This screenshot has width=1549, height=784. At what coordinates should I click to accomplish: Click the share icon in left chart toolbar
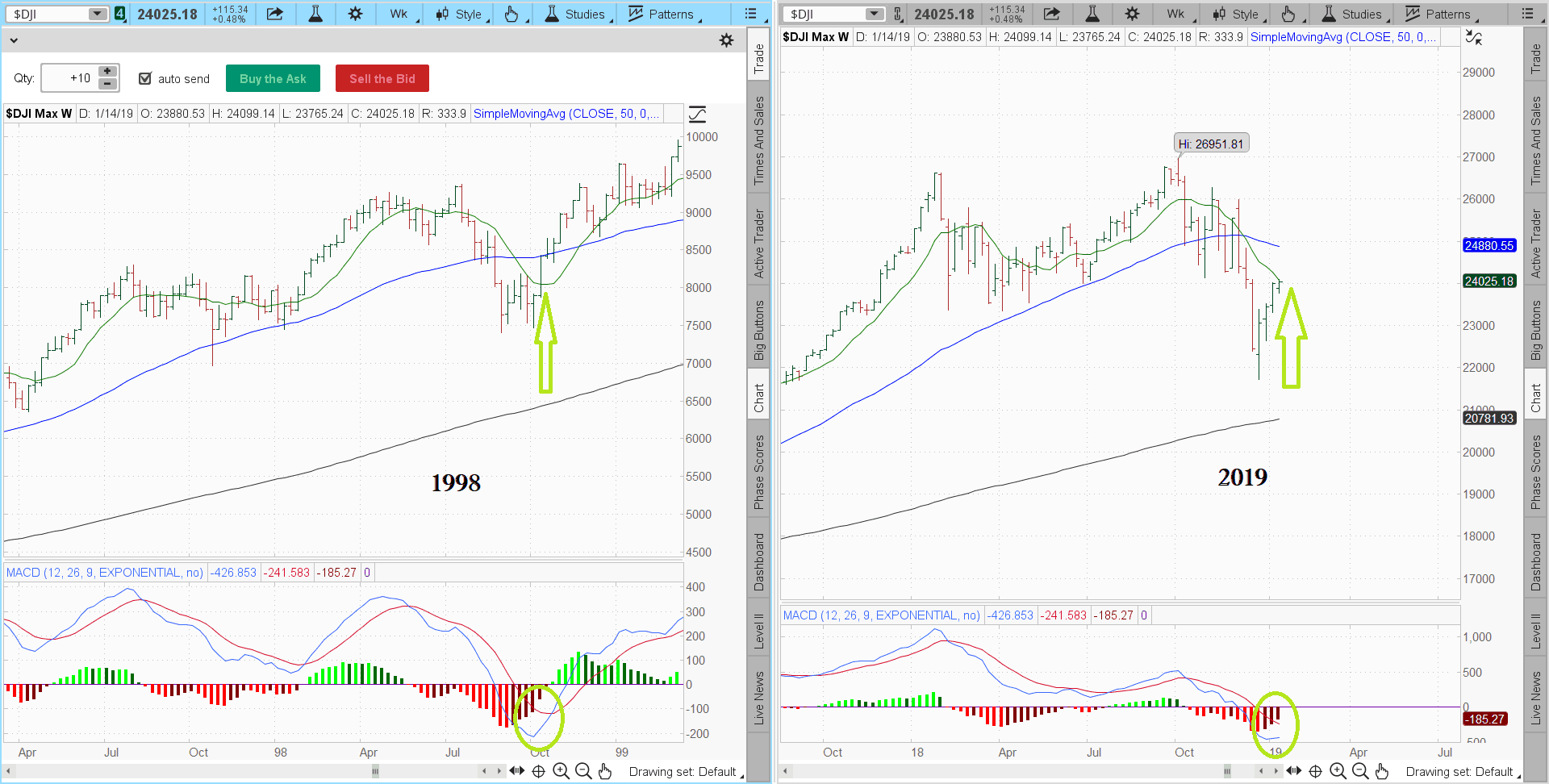click(275, 14)
